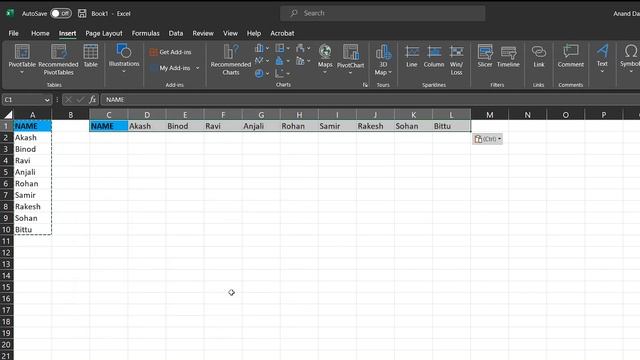Insert a Column sparkline

[433, 56]
